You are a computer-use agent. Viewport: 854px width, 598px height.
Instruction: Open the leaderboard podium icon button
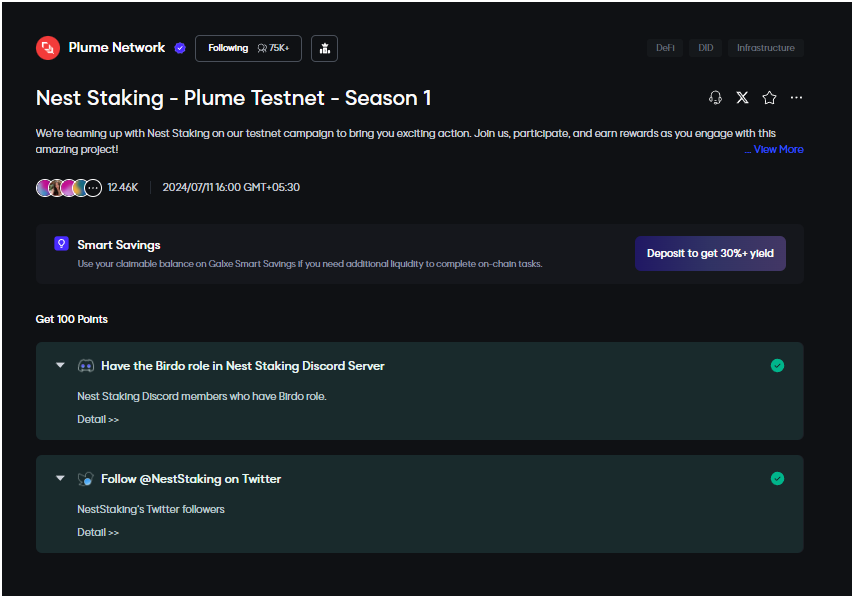pyautogui.click(x=325, y=48)
